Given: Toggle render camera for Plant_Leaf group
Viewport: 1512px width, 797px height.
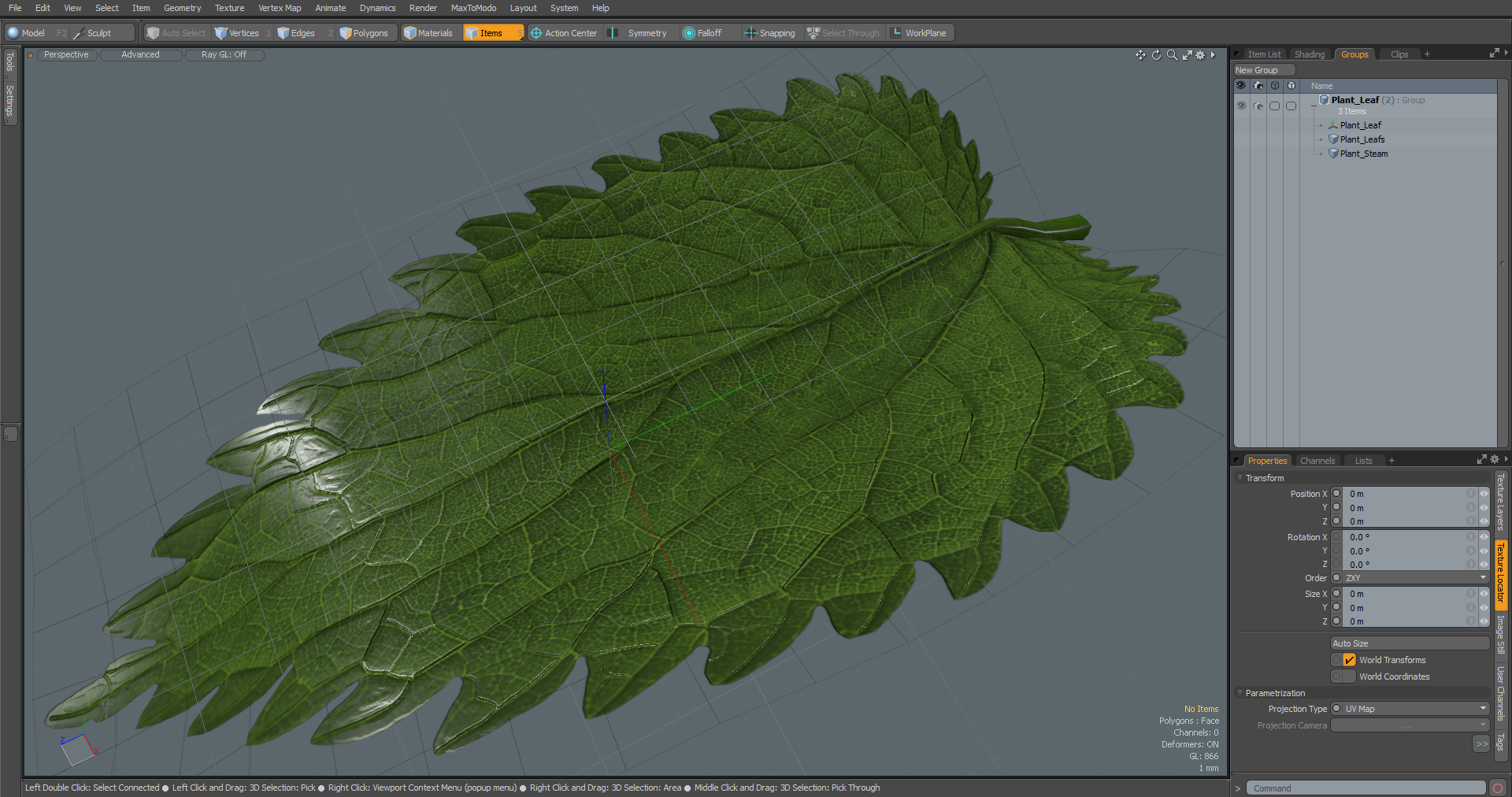Looking at the screenshot, I should (x=1258, y=106).
